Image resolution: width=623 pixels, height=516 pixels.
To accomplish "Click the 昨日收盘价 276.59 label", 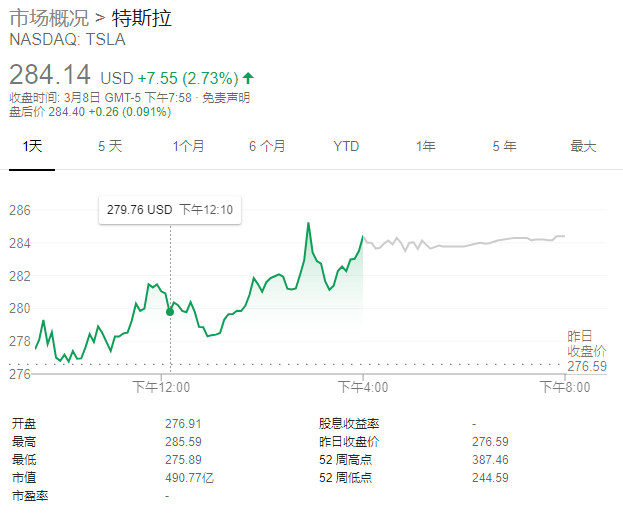I will 587,350.
